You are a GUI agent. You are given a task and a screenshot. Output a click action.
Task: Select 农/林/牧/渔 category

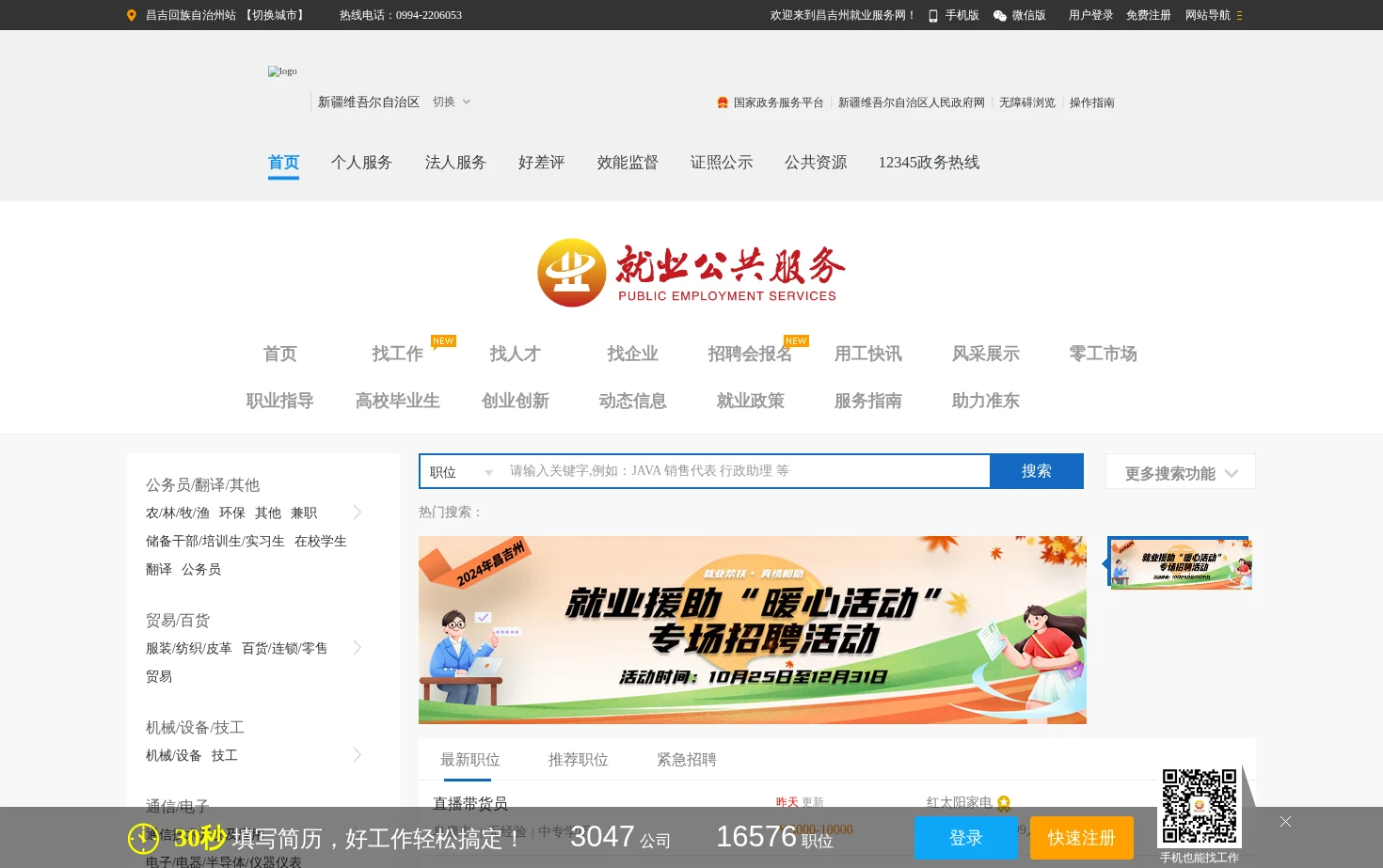tap(178, 513)
